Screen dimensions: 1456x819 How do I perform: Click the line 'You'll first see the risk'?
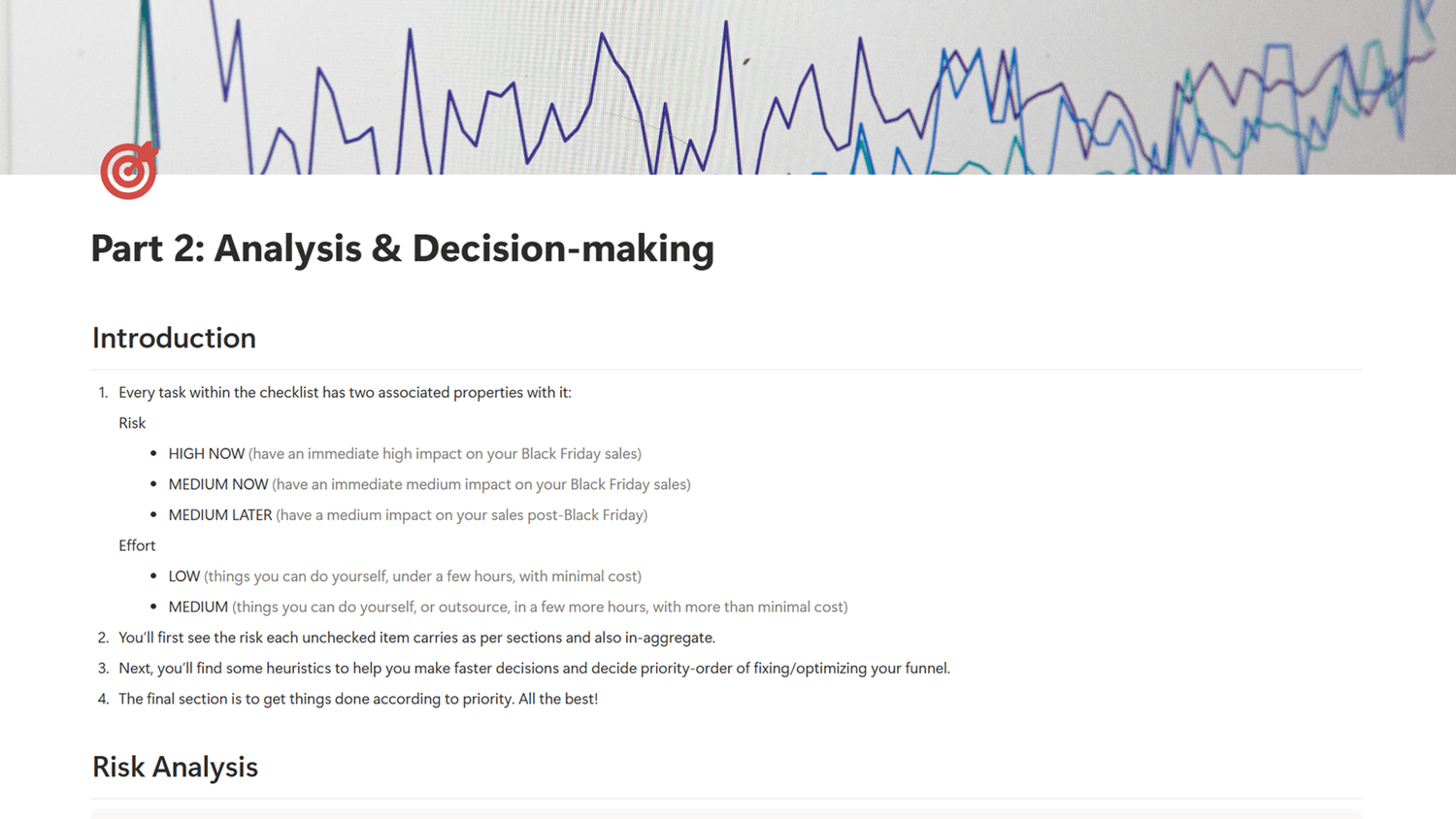tap(416, 638)
